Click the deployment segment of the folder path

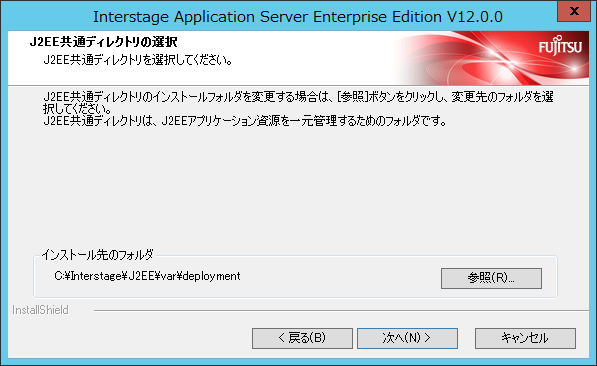click(212, 276)
